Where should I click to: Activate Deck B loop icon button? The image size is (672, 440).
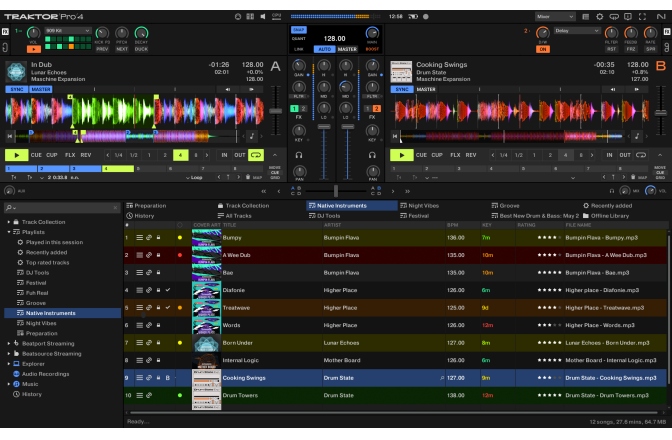point(641,155)
